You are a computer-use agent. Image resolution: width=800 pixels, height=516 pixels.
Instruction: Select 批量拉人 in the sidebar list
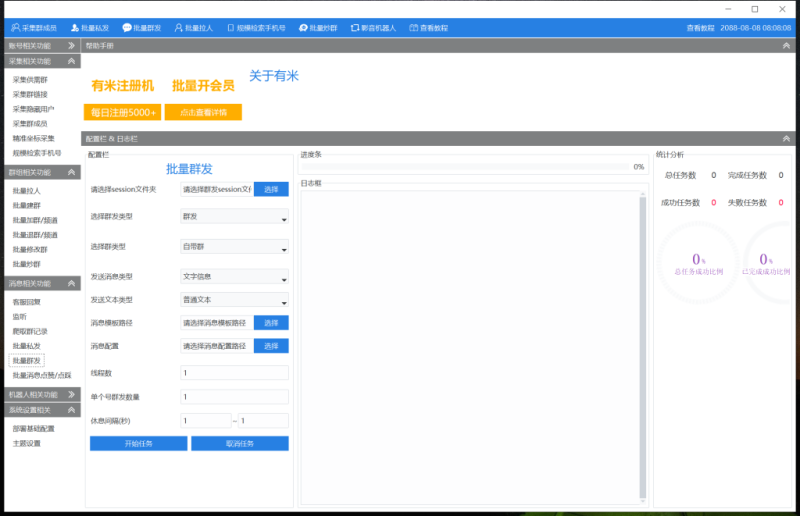[27, 190]
